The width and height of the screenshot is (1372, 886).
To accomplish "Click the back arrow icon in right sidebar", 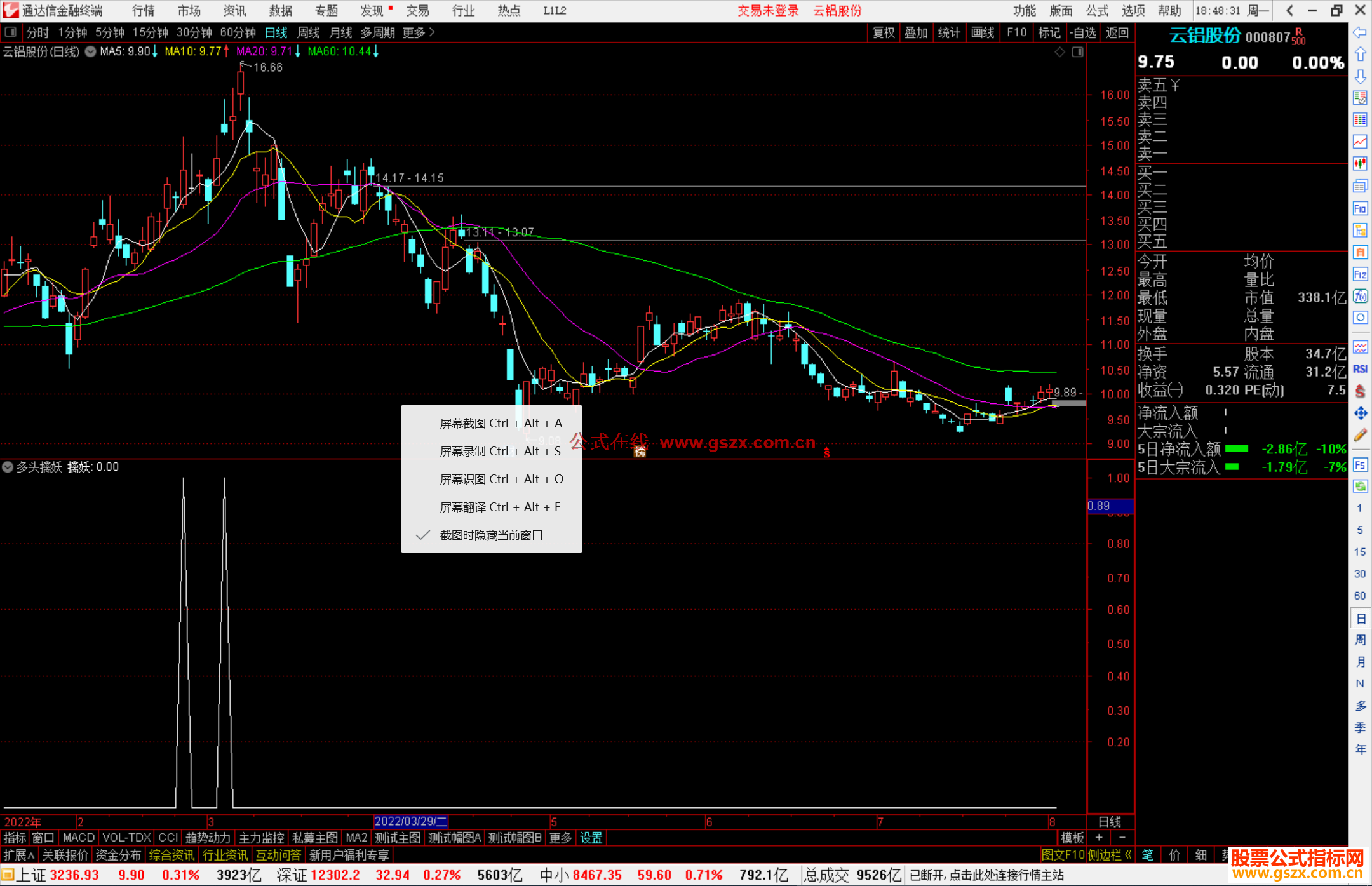I will tap(1360, 32).
